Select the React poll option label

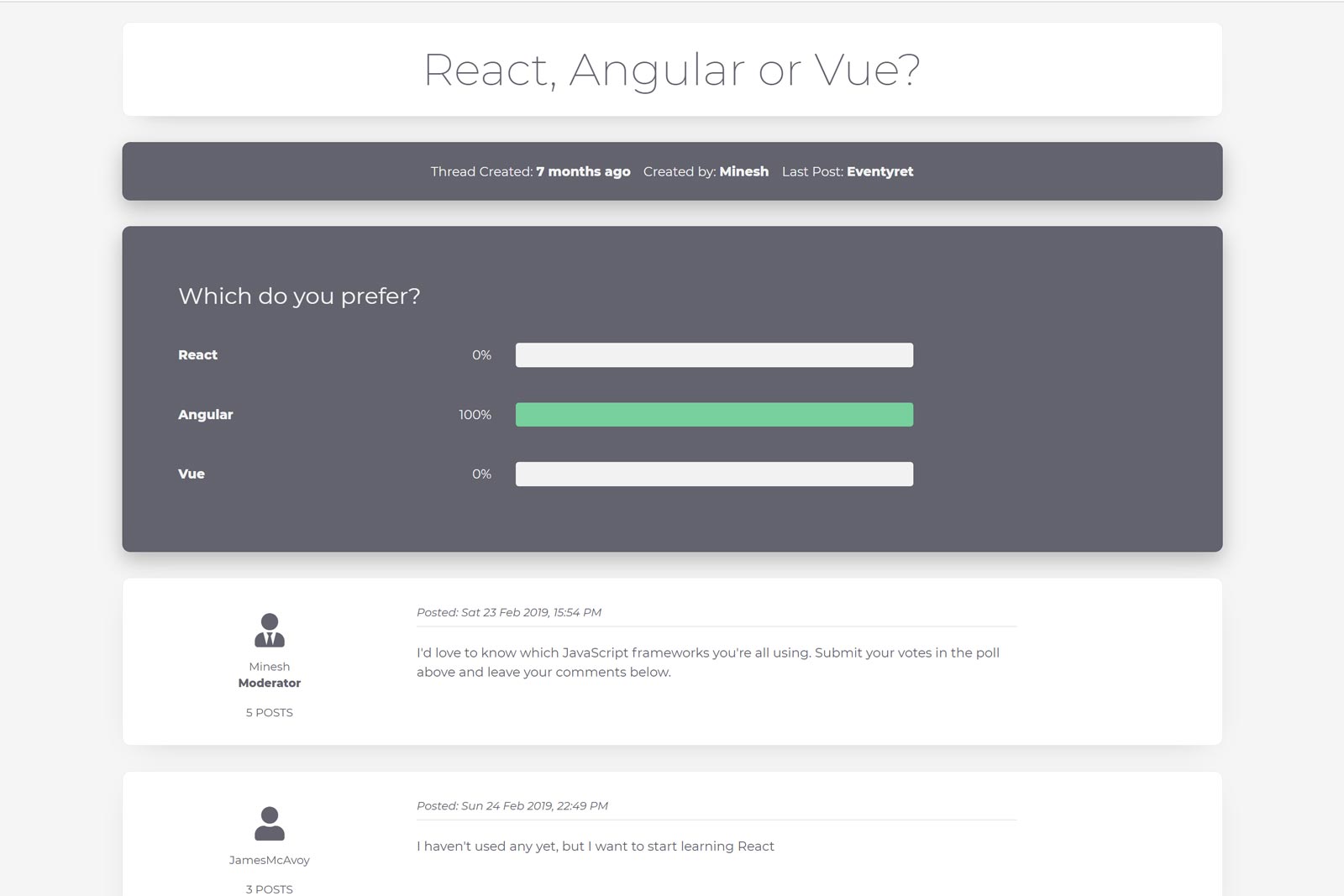(x=197, y=355)
